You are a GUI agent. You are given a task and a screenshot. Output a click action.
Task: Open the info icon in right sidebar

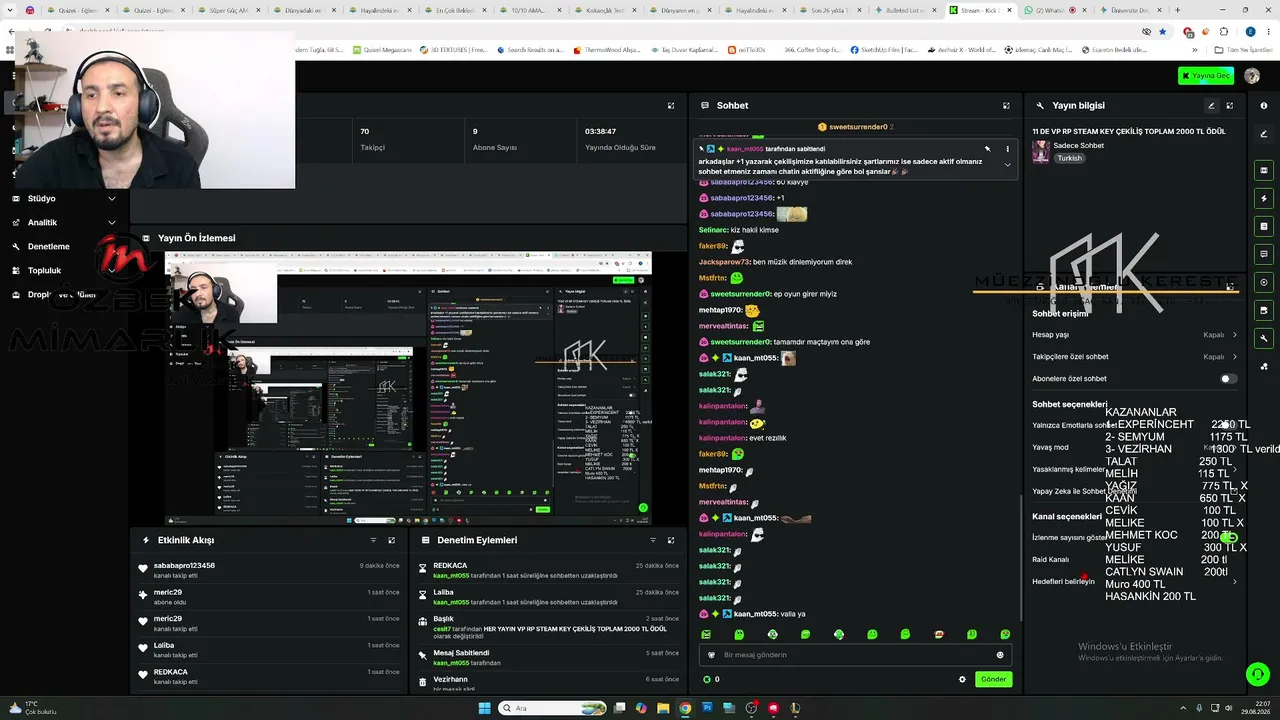(1264, 105)
